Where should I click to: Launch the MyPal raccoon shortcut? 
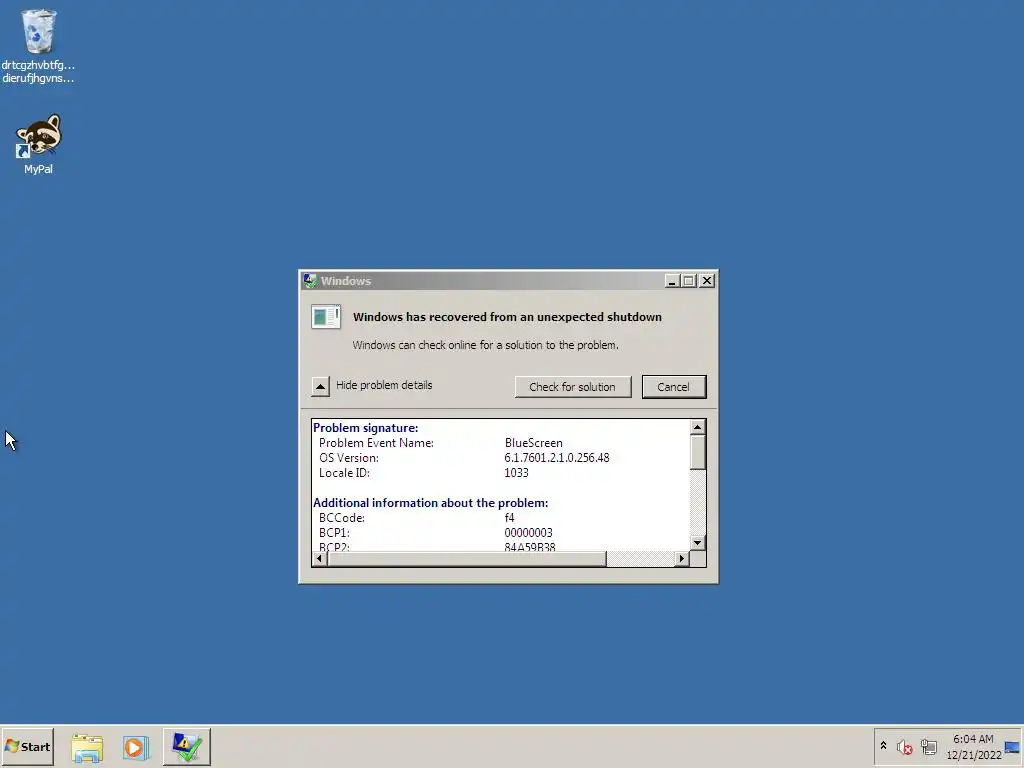point(39,144)
